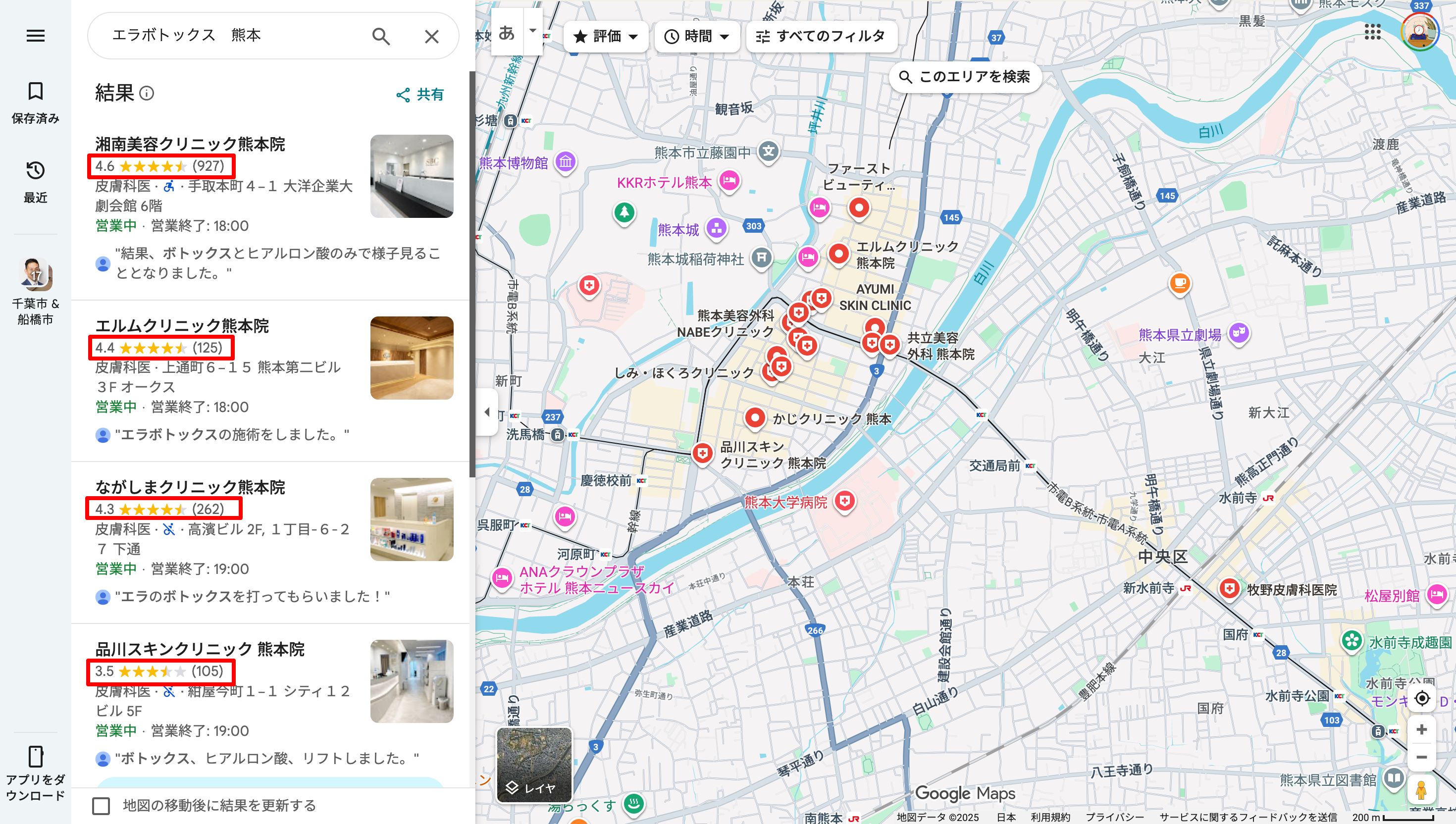The image size is (1456, 824).
Task: Open プライバシー privacy link
Action: (1115, 817)
